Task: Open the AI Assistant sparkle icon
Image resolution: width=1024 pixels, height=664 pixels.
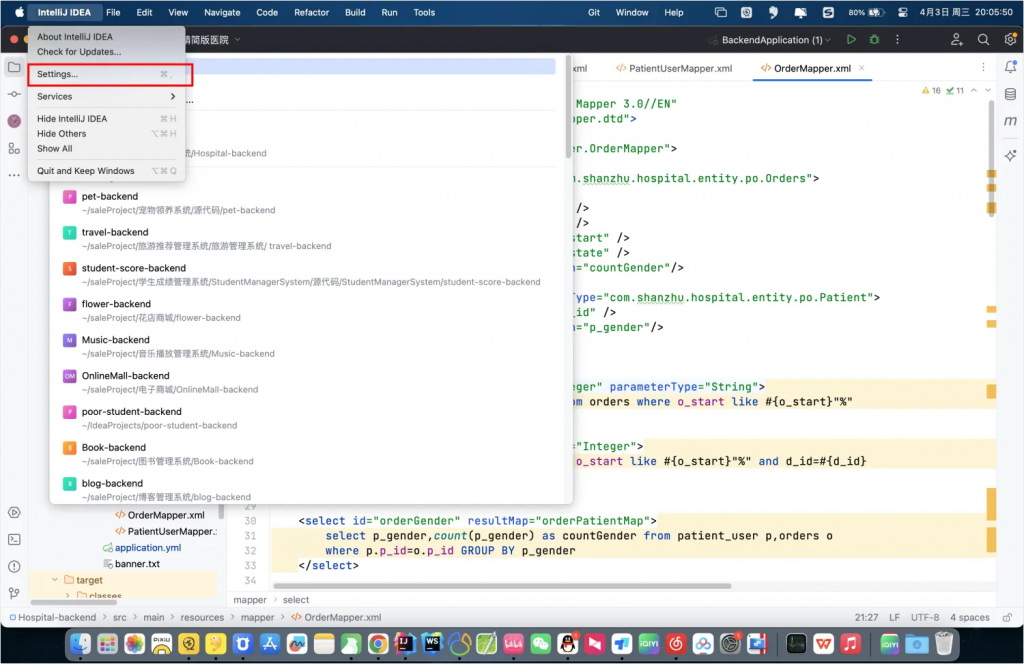Action: click(1010, 156)
